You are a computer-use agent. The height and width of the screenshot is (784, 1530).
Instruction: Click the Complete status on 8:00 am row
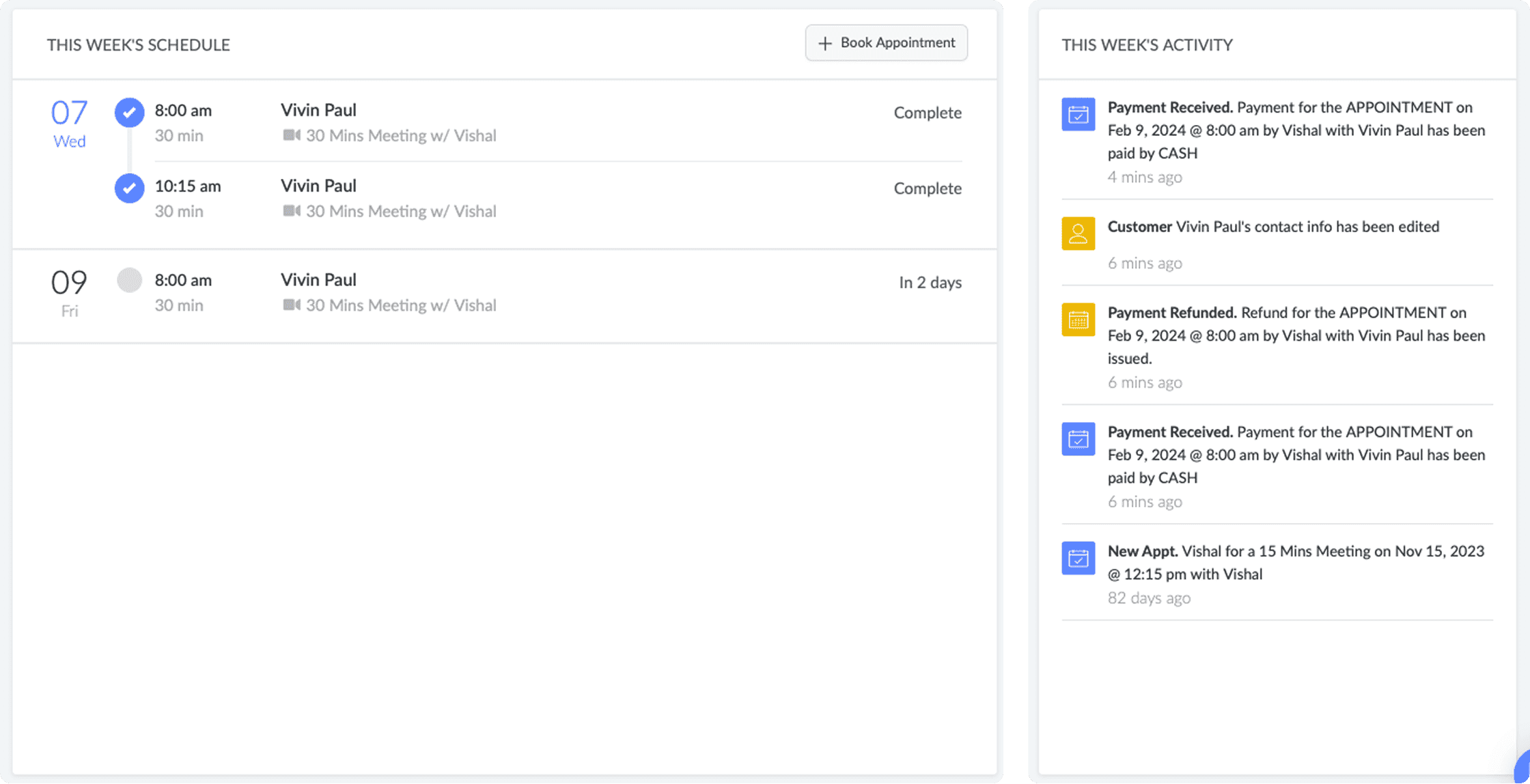927,113
